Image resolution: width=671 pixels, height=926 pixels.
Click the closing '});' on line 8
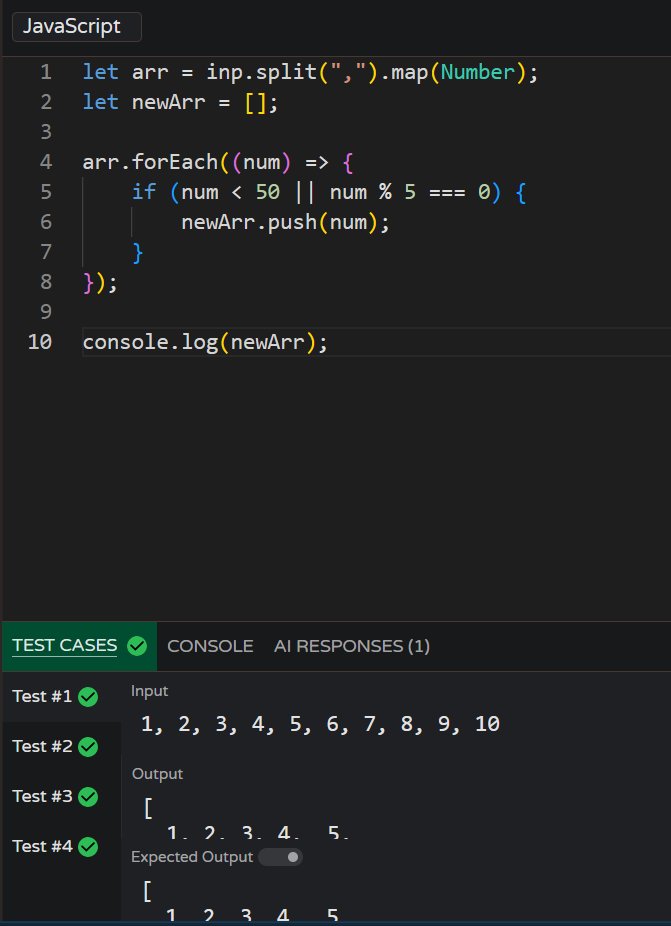click(100, 282)
